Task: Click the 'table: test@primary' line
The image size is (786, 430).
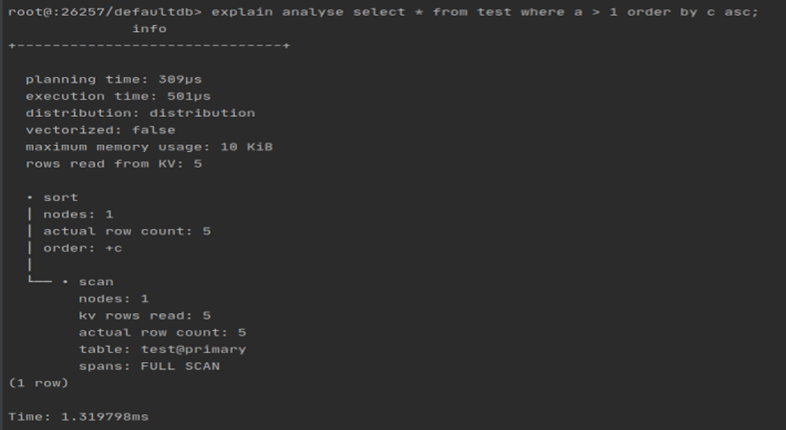Action: (x=162, y=349)
